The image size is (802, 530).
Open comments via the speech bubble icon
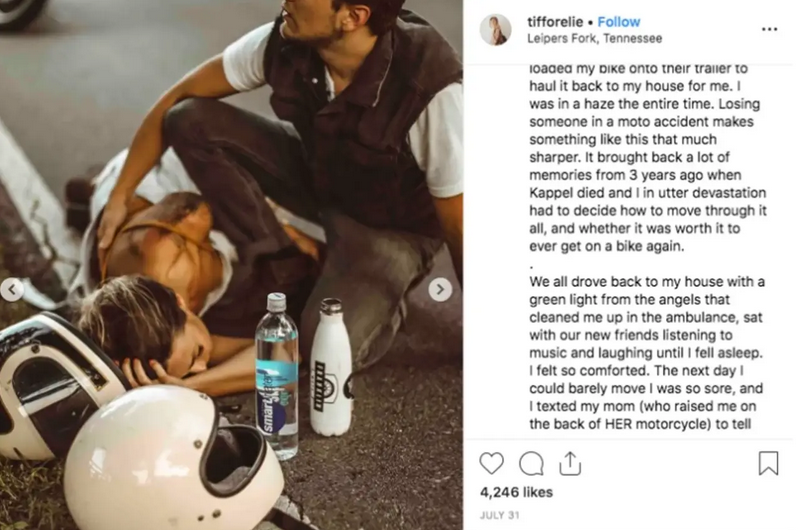(x=531, y=463)
